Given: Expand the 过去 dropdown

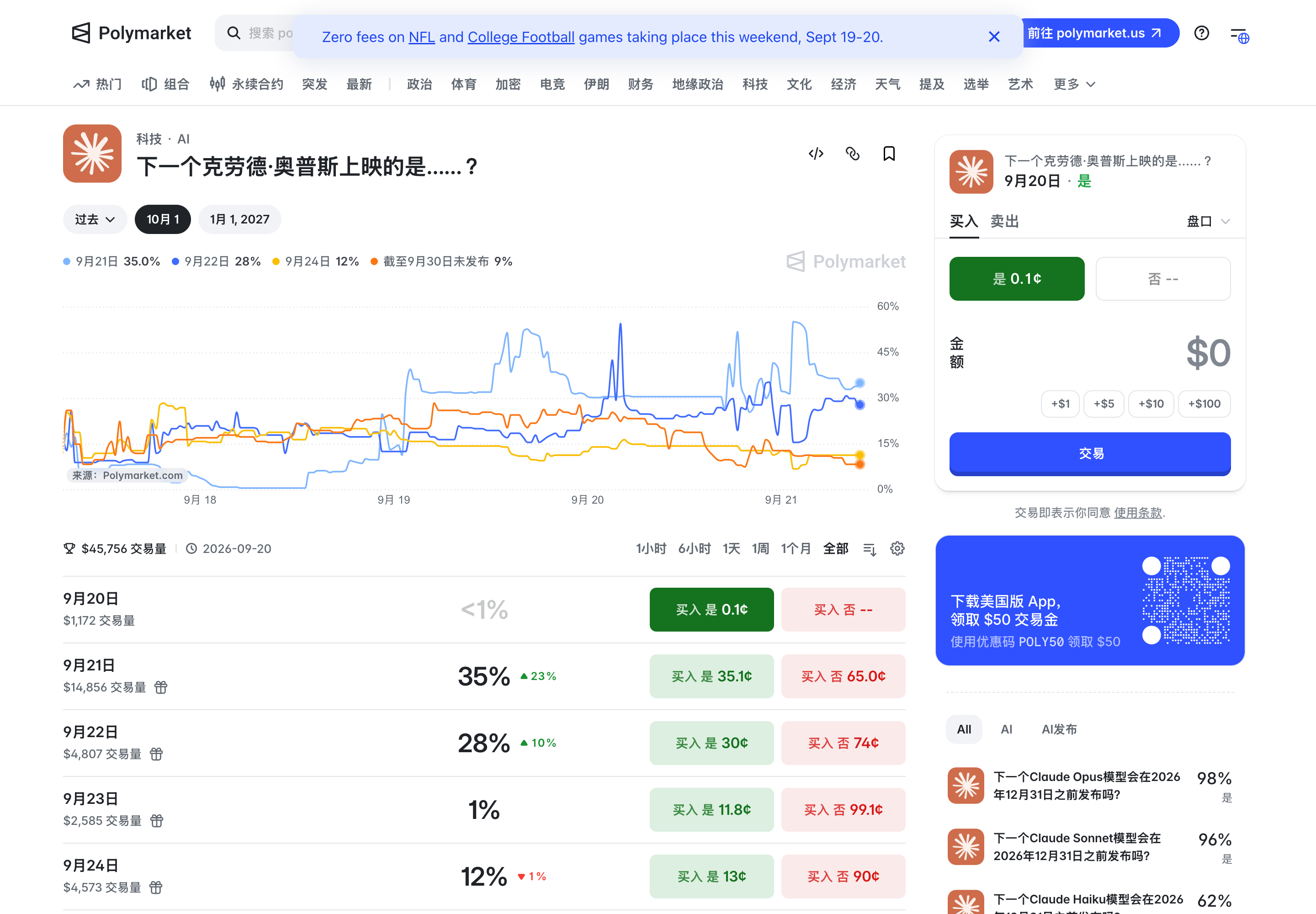Looking at the screenshot, I should pos(95,219).
